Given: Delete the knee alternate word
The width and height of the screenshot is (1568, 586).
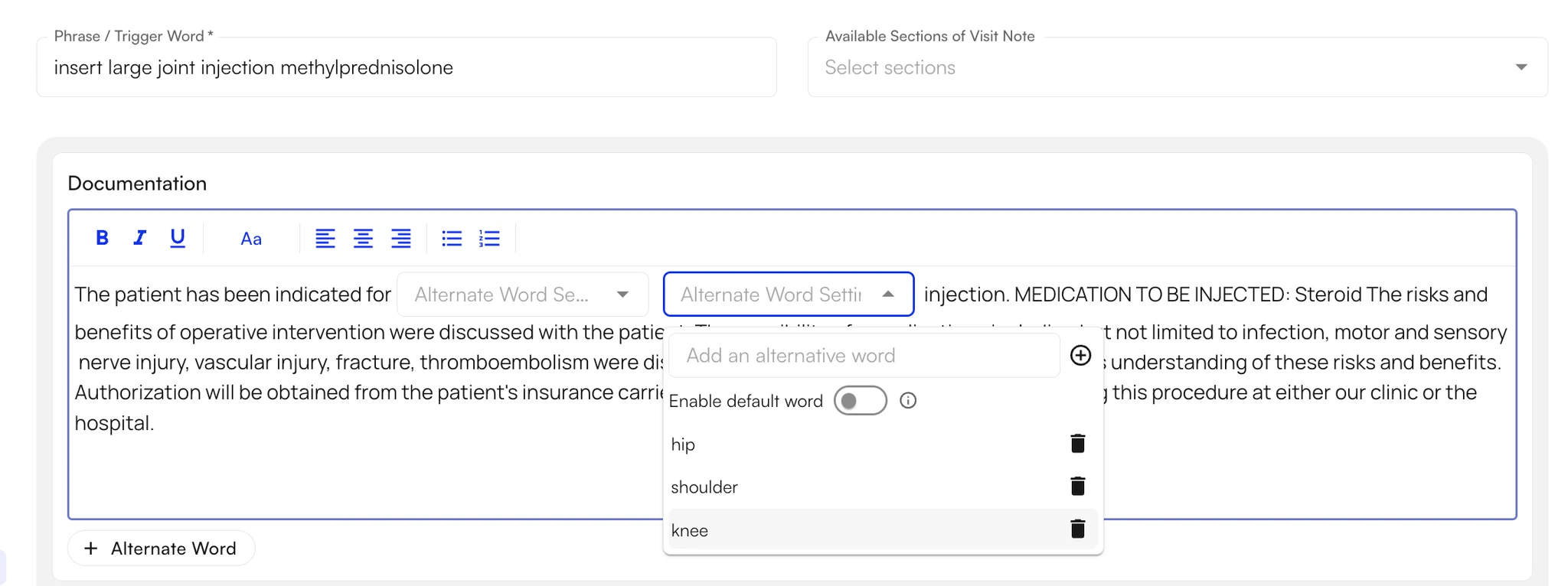Looking at the screenshot, I should pos(1078,529).
